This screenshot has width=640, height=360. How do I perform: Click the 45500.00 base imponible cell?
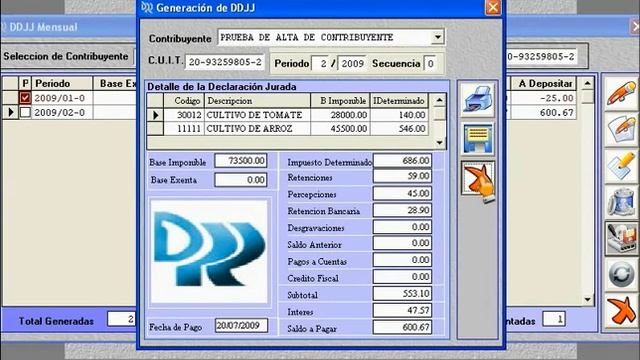point(340,129)
